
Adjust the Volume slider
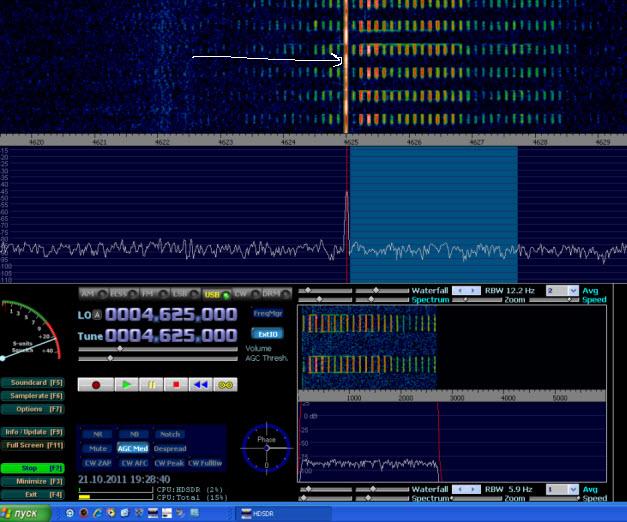(158, 349)
